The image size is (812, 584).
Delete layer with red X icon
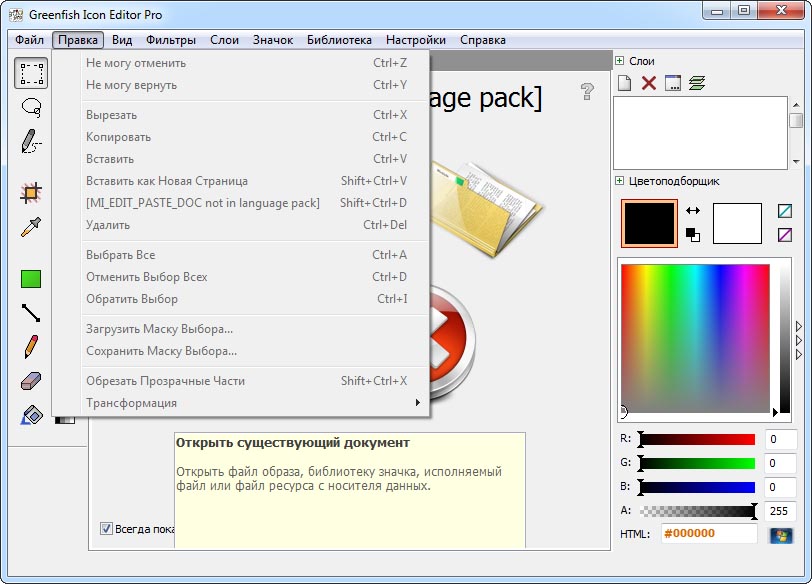[x=648, y=83]
